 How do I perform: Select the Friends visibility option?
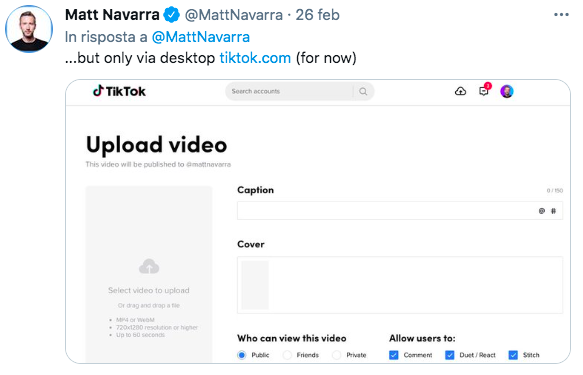[x=287, y=355]
